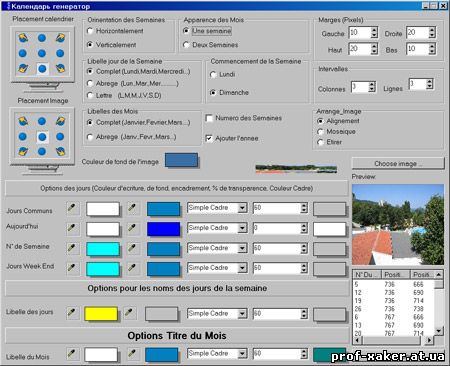Choose center position in Placement calendrier grid
450x366 pixels.
pyautogui.click(x=42, y=53)
